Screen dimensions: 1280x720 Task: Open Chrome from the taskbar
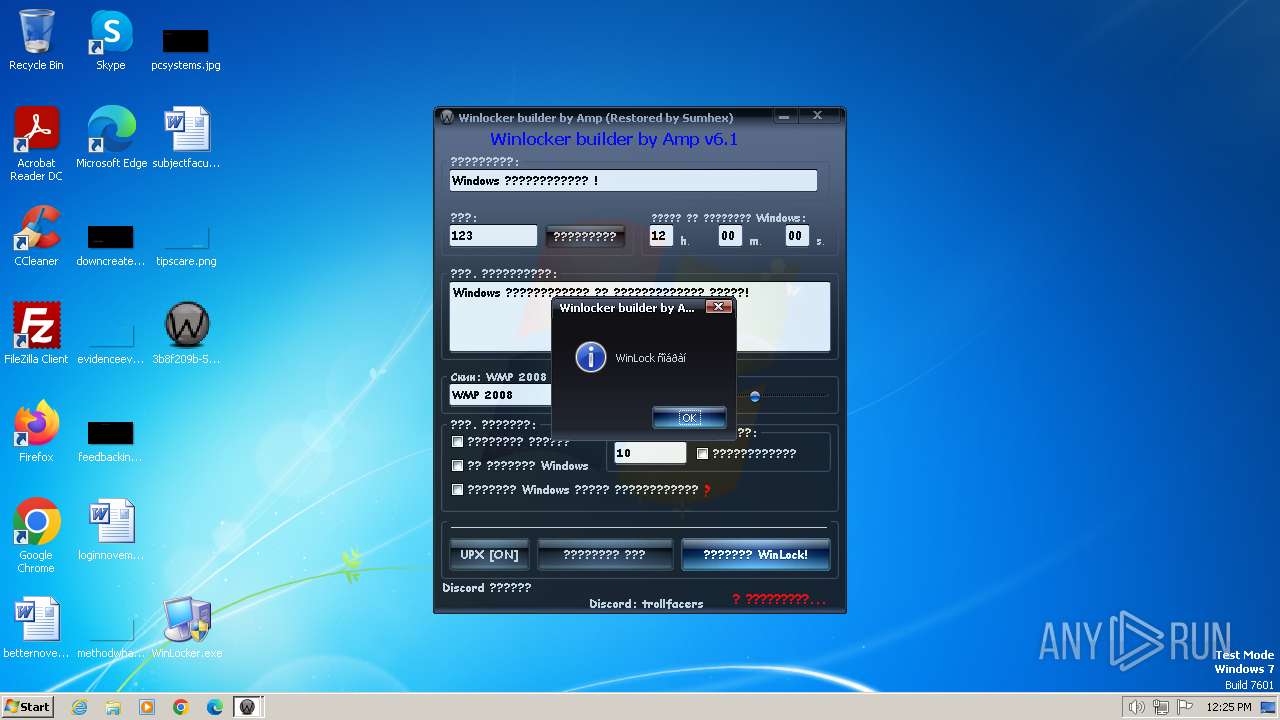click(181, 707)
